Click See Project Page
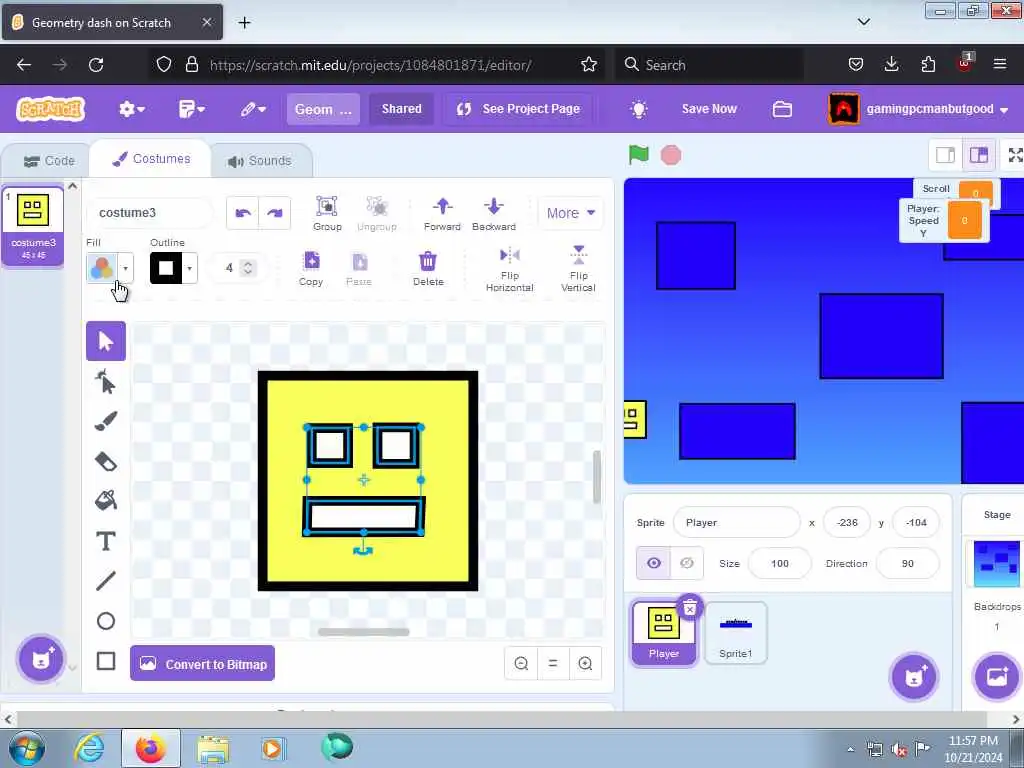The height and width of the screenshot is (768, 1024). click(x=519, y=109)
